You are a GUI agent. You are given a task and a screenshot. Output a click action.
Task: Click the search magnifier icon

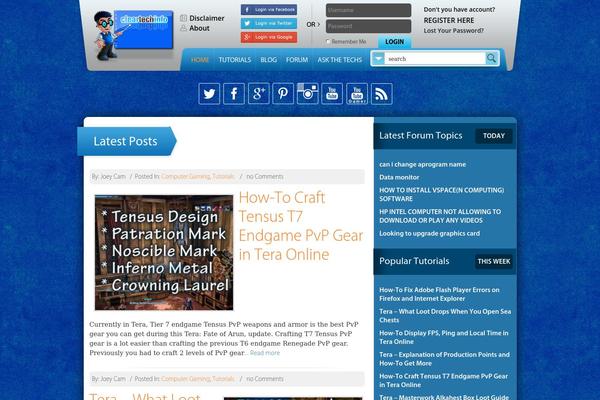click(491, 59)
